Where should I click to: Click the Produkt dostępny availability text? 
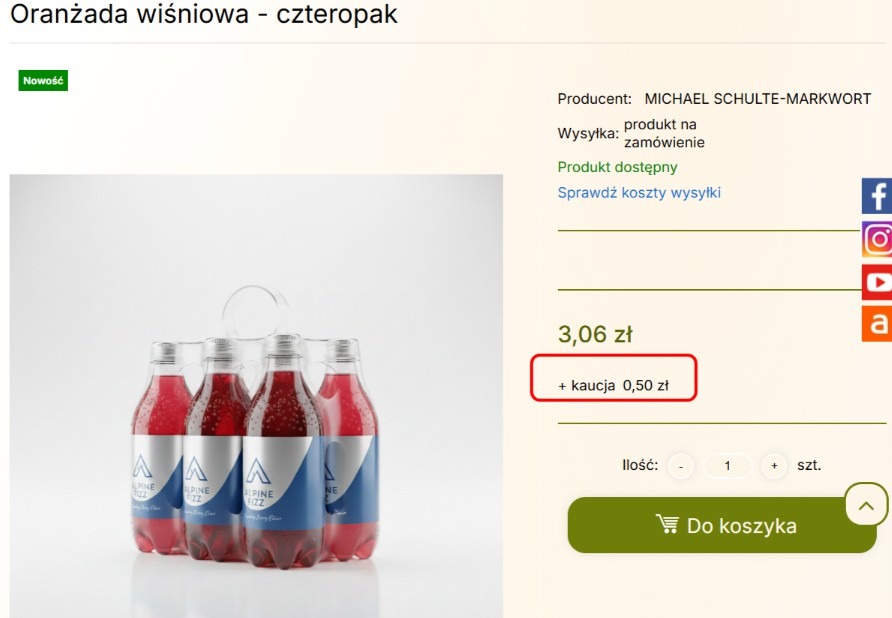click(617, 167)
